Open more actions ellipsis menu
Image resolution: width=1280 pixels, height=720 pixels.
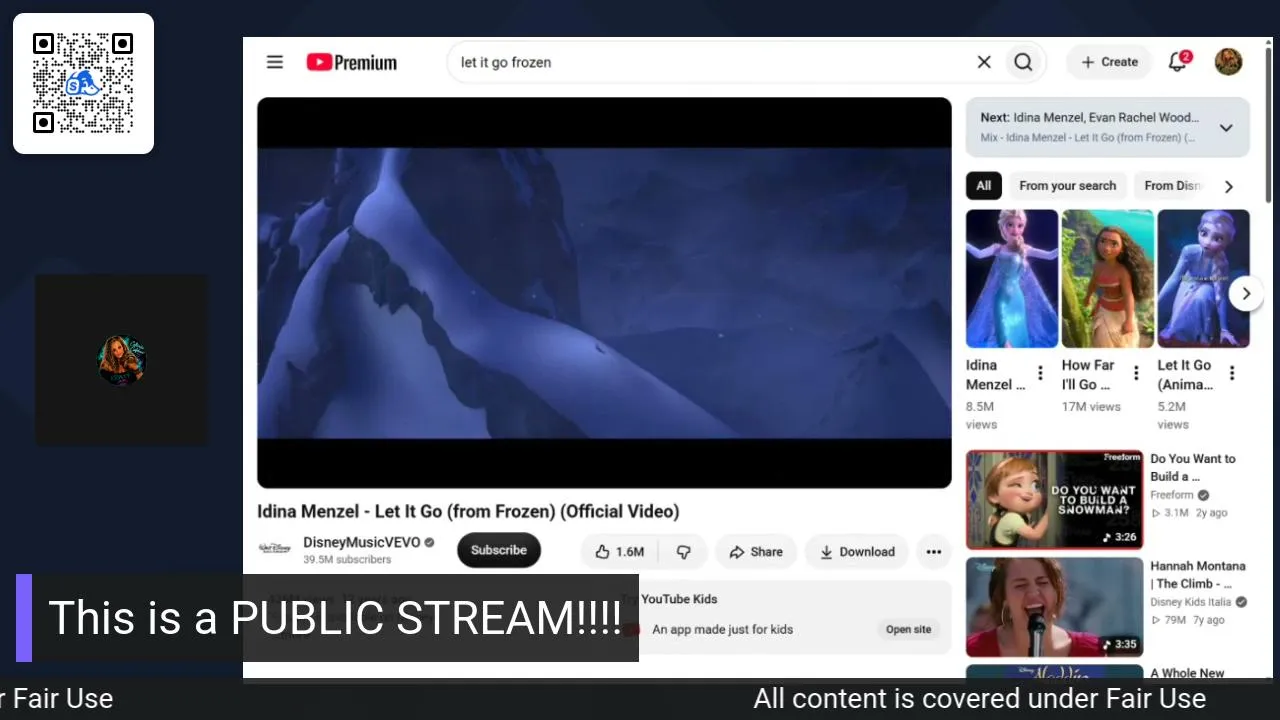(x=933, y=552)
